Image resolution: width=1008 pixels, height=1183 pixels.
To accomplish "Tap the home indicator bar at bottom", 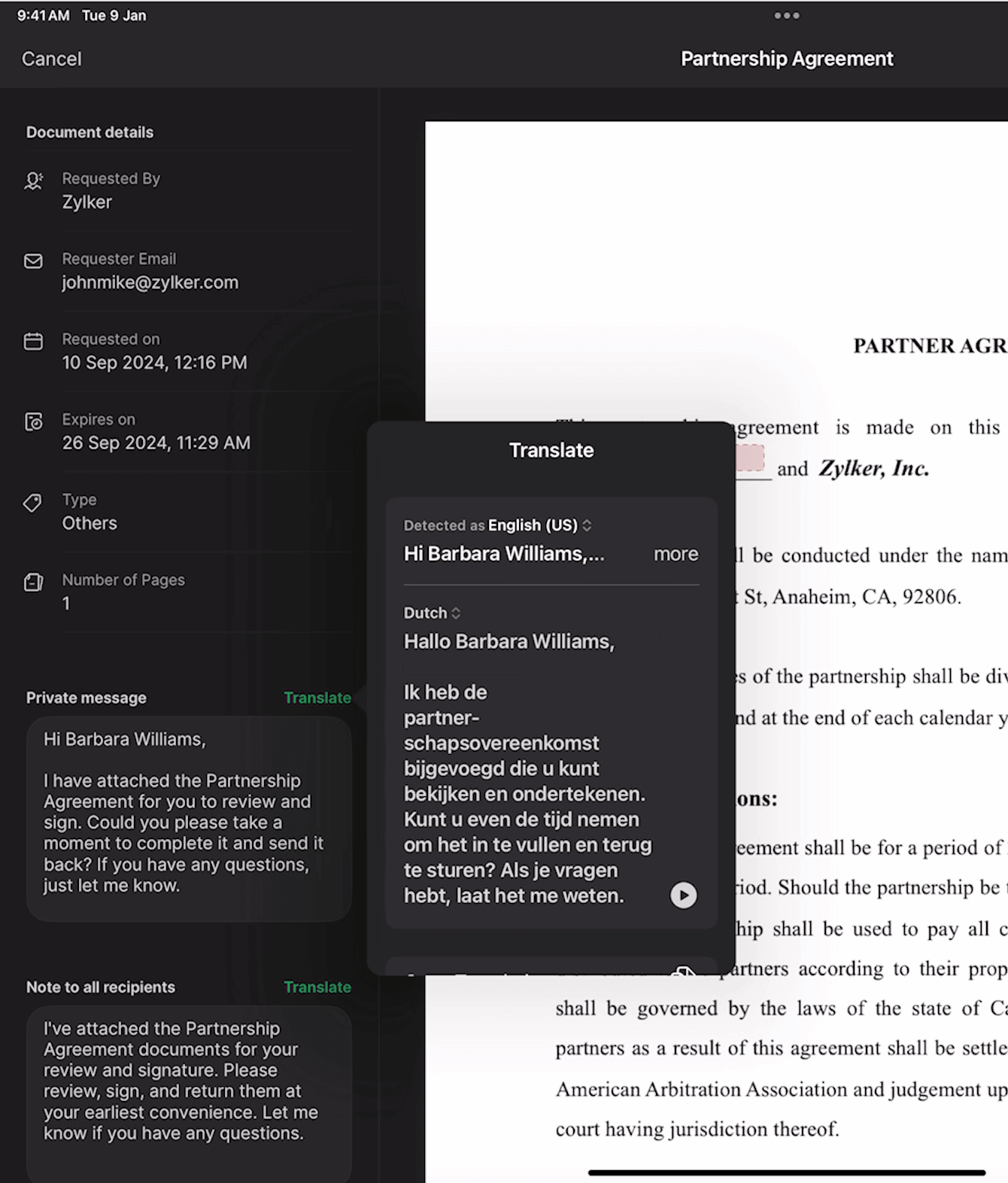I will coord(786,1172).
